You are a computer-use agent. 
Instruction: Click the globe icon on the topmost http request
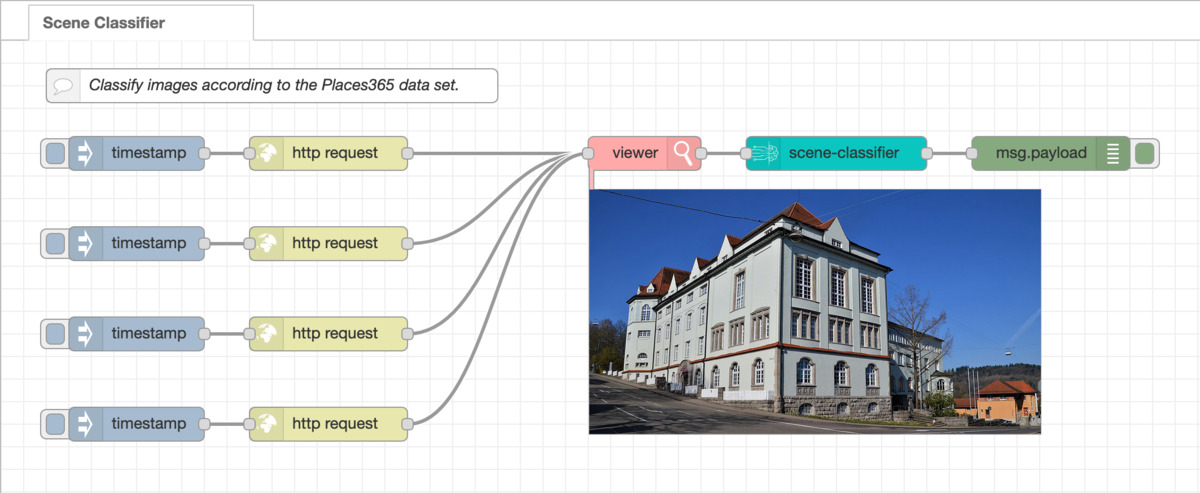tap(267, 153)
